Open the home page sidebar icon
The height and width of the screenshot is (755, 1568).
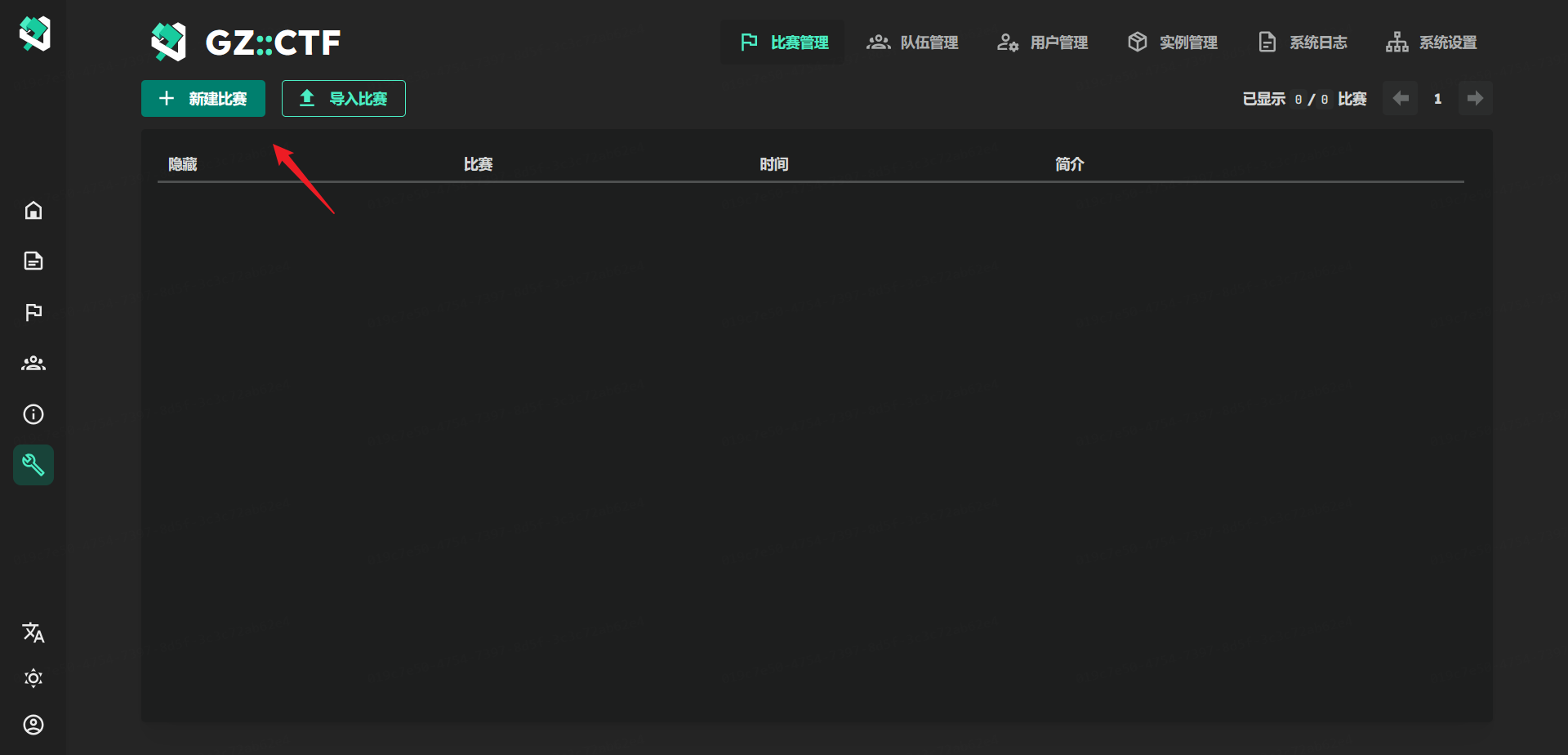pos(33,211)
